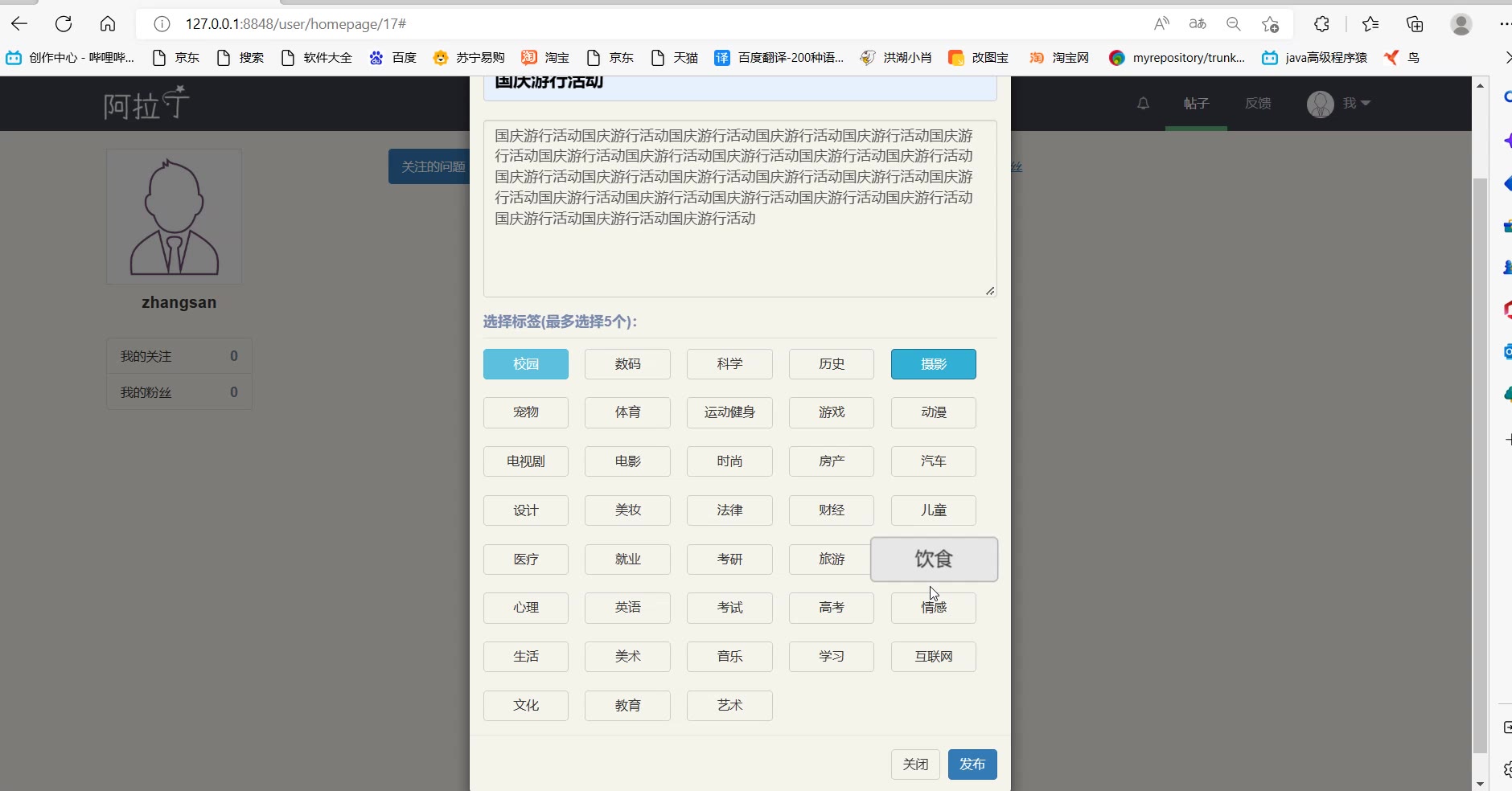Screen dimensions: 1512x791
Task: Select the 互联网 tag
Action: pyautogui.click(x=934, y=657)
